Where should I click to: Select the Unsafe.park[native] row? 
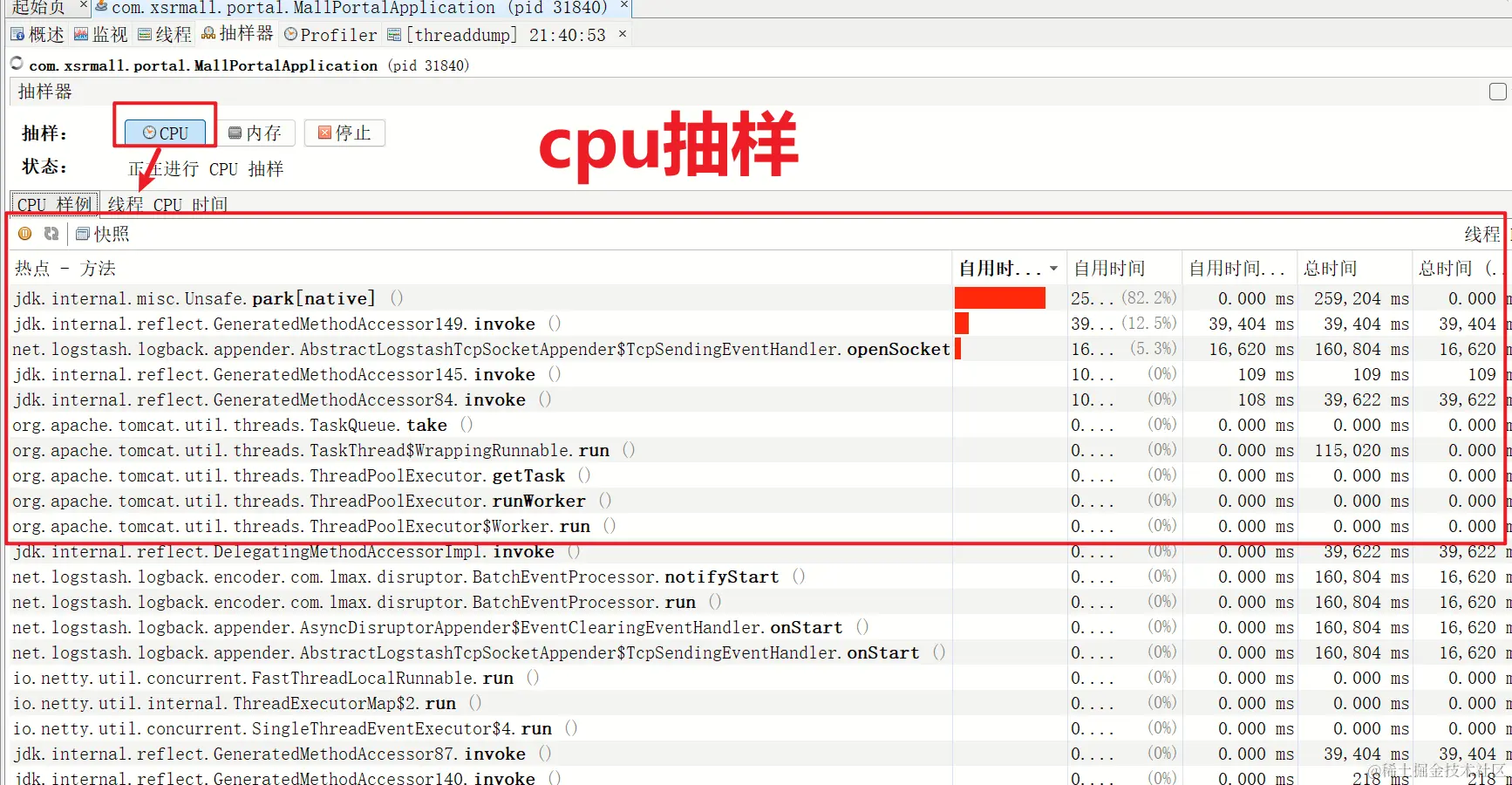tap(759, 298)
